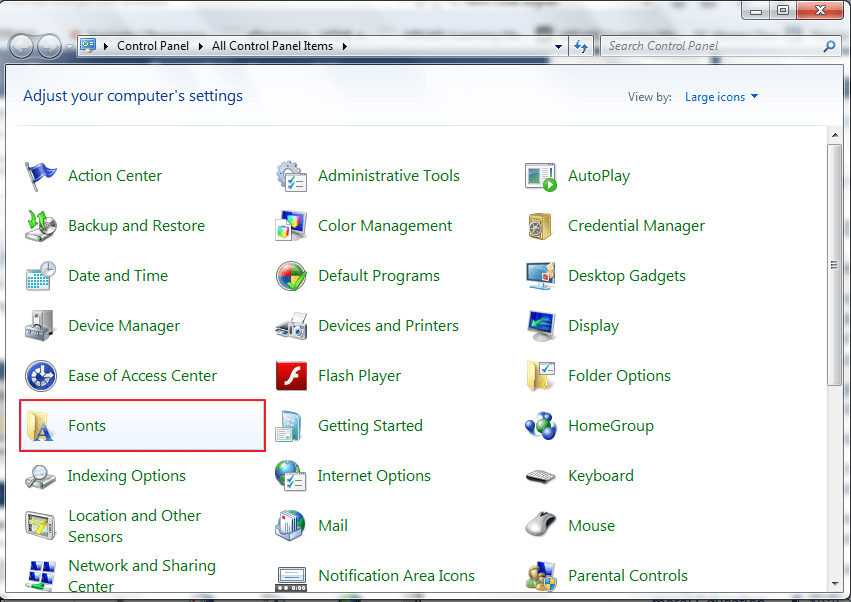Click the Location and Other Sensors icon
This screenshot has height=602, width=851.
[x=40, y=526]
